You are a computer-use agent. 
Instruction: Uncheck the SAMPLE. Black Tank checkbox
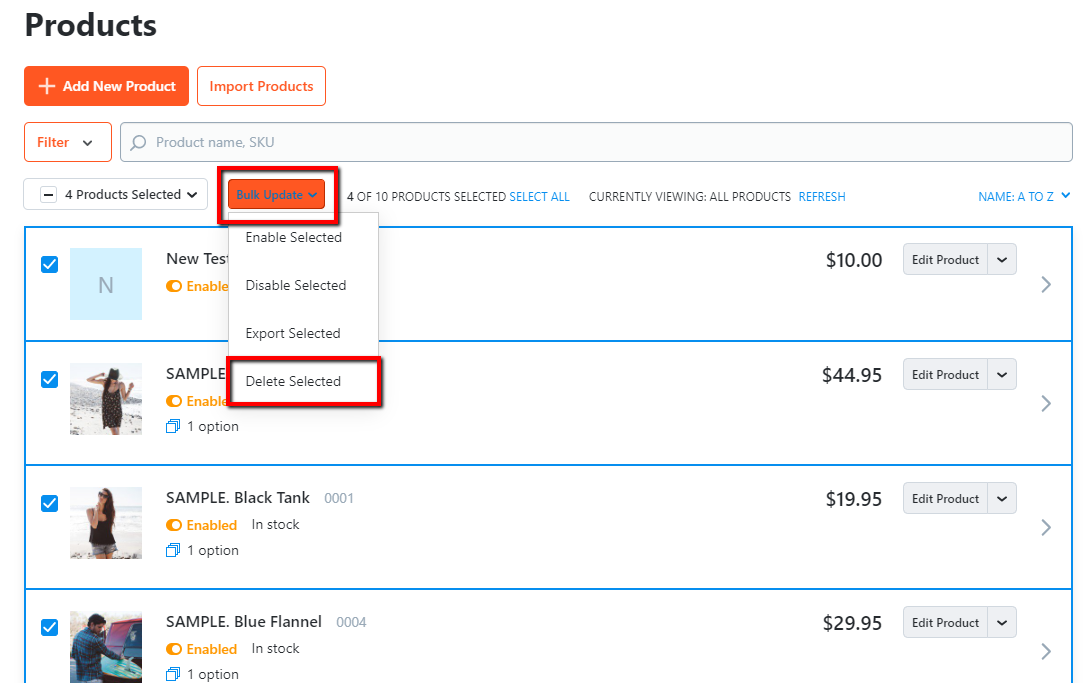49,503
